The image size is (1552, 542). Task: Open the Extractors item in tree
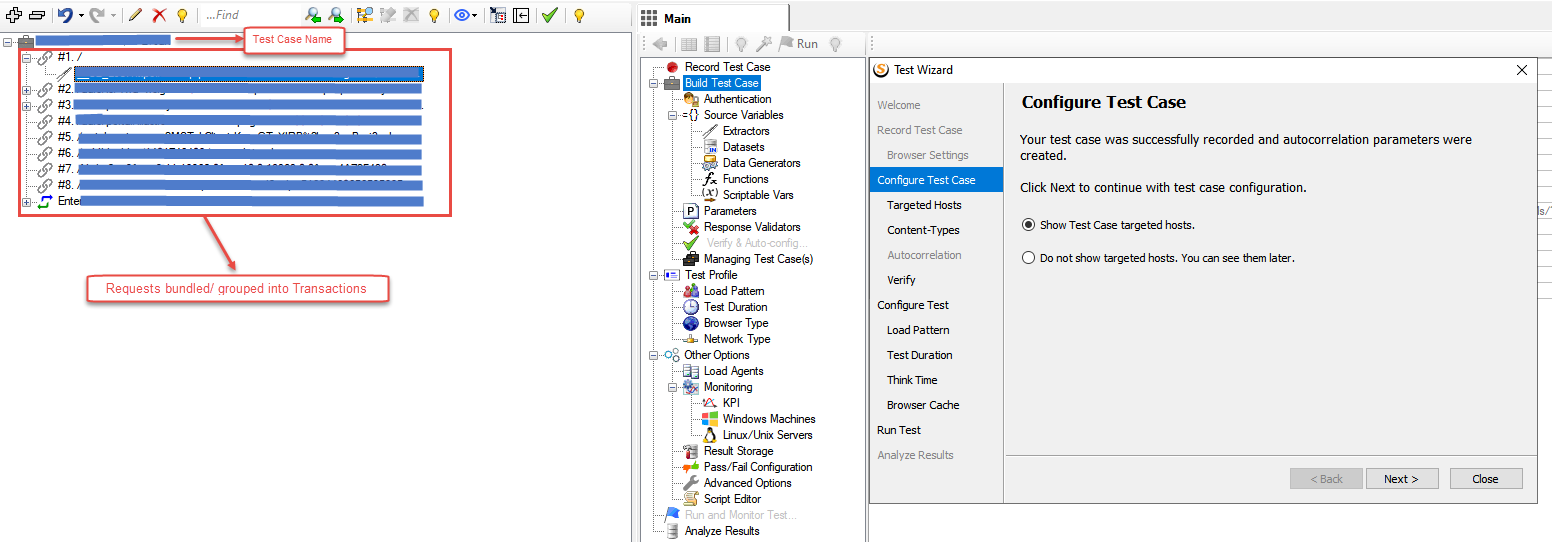[x=746, y=131]
